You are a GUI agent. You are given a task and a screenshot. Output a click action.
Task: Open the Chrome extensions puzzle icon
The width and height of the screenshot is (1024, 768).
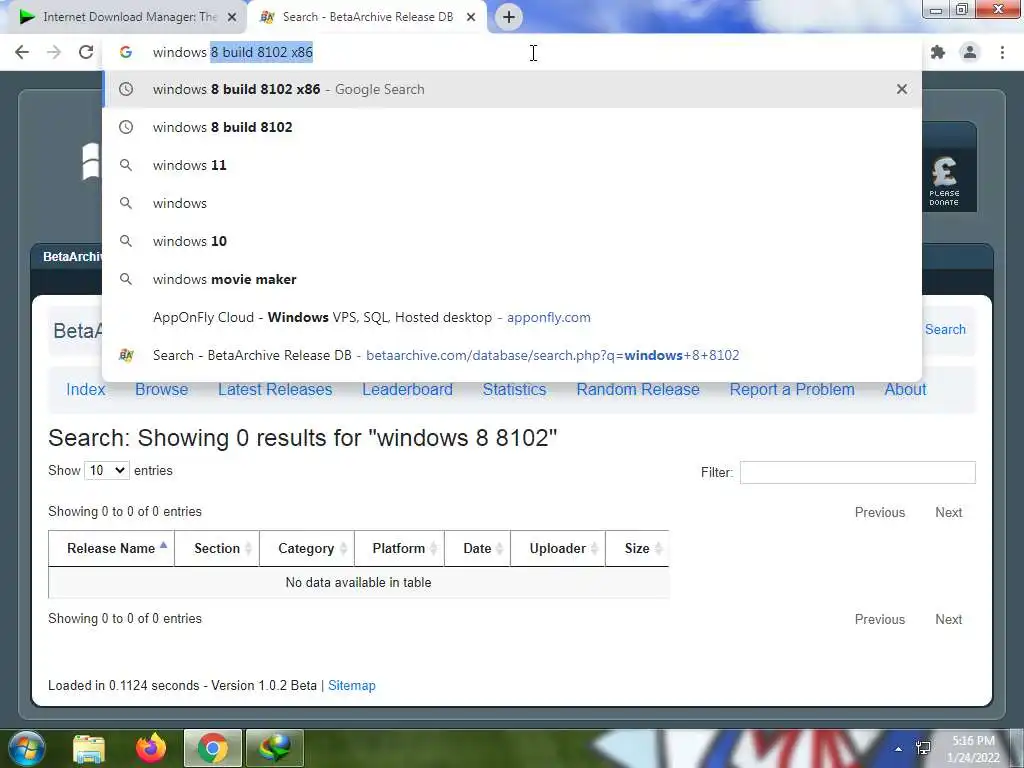click(x=938, y=52)
